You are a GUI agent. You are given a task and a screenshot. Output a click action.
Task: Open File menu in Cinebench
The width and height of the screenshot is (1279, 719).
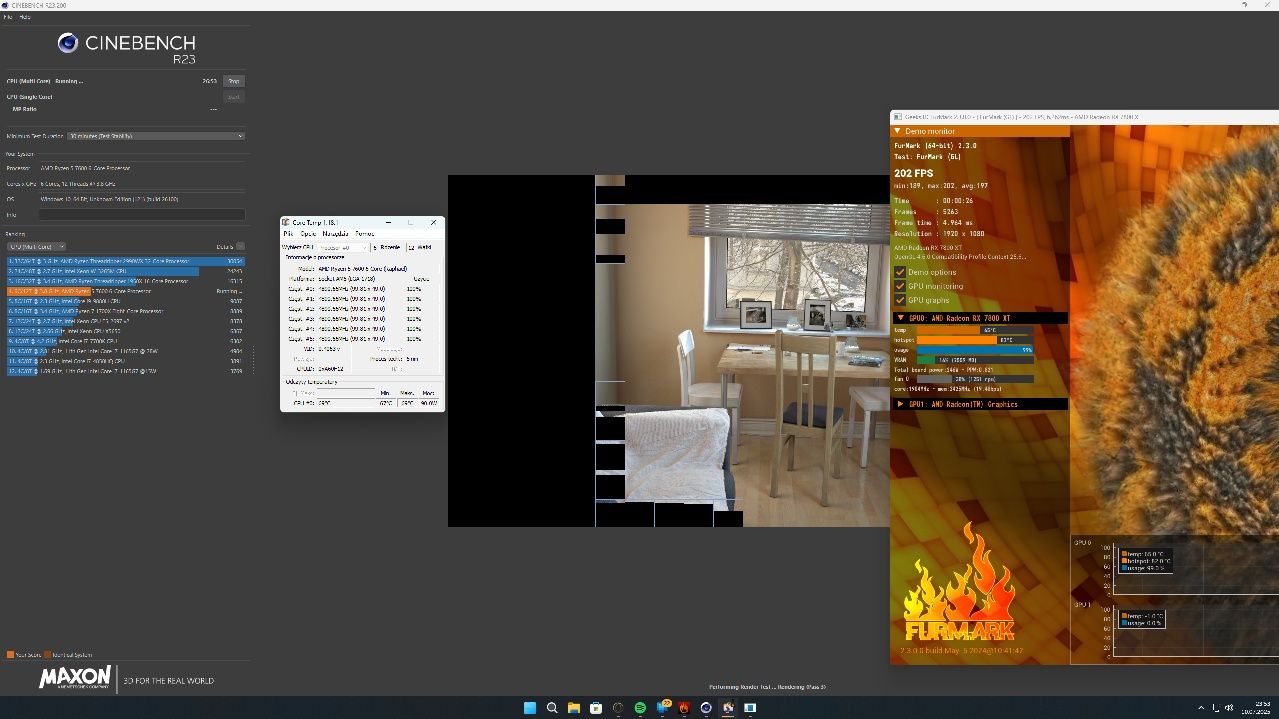pos(9,17)
